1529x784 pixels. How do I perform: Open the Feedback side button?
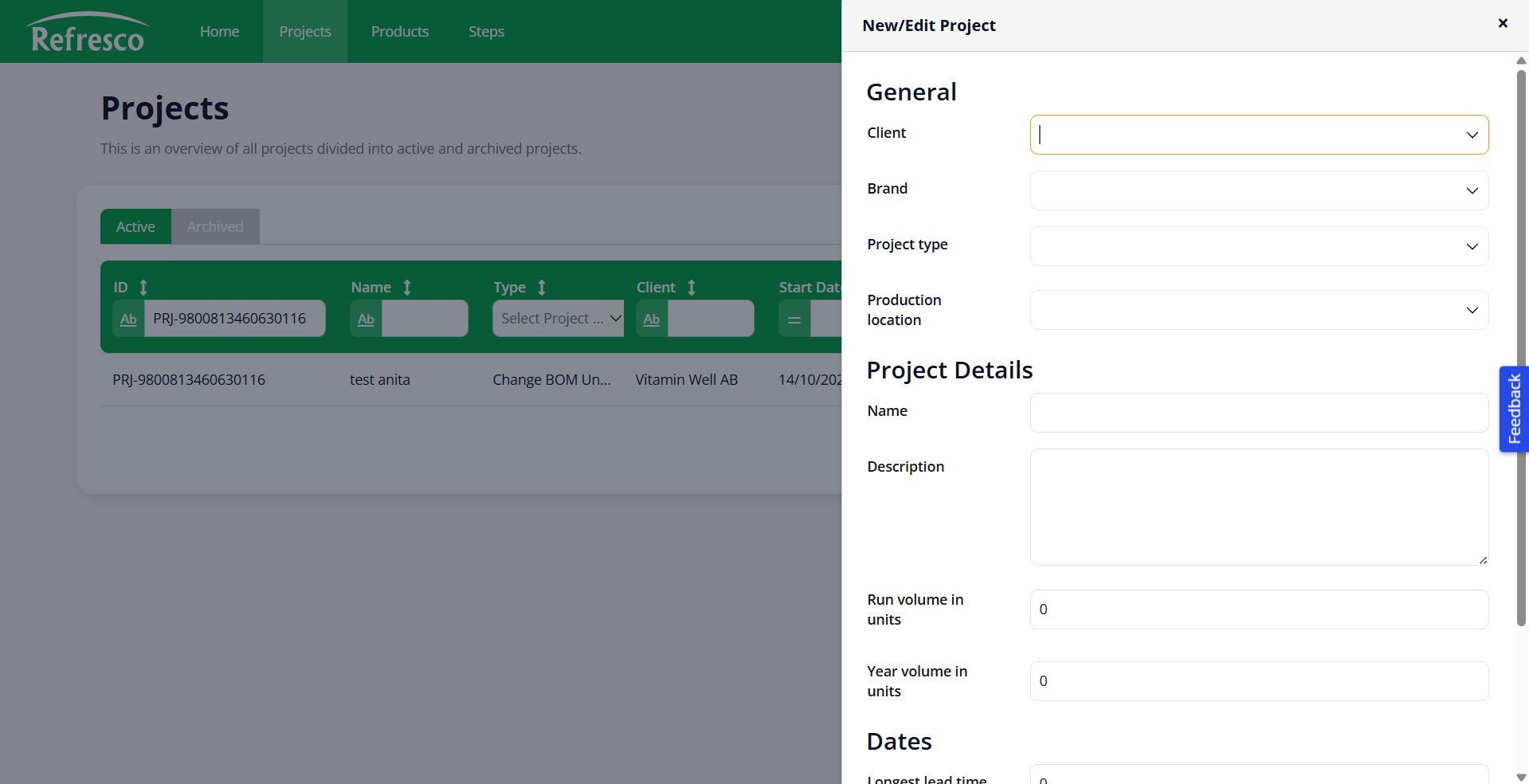coord(1514,409)
